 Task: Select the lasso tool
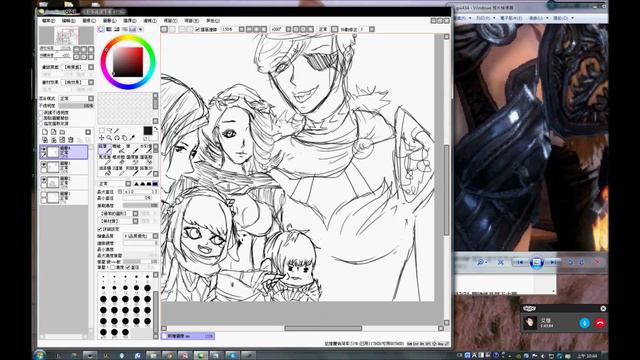[109, 131]
